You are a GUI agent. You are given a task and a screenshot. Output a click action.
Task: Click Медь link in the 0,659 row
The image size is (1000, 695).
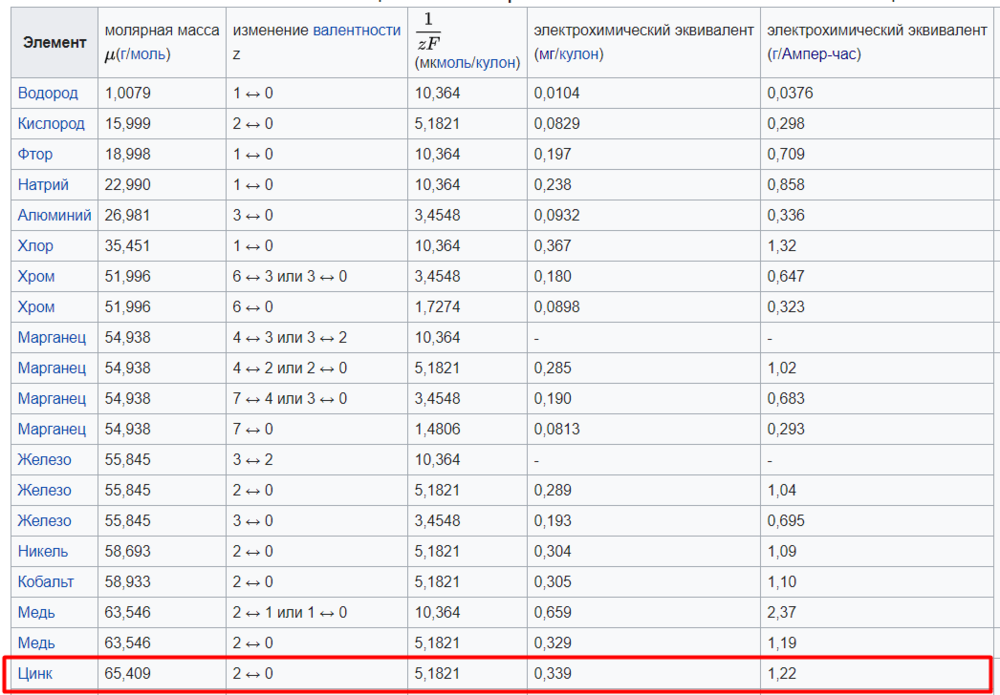pos(36,612)
